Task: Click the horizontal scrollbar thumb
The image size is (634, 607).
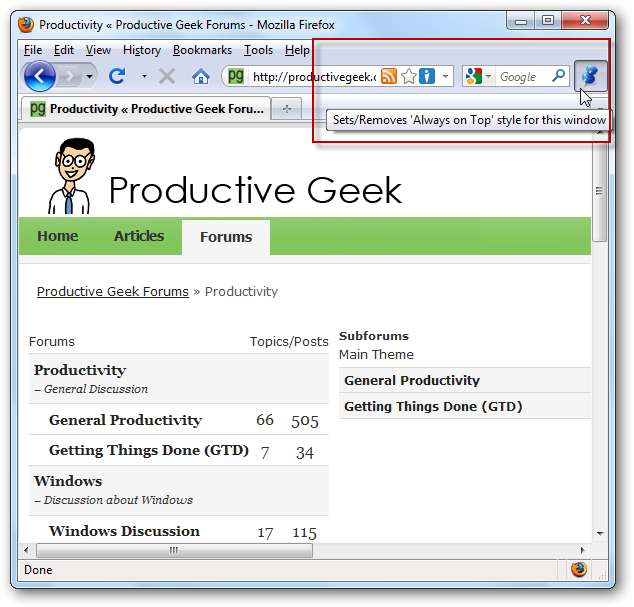Action: 174,550
